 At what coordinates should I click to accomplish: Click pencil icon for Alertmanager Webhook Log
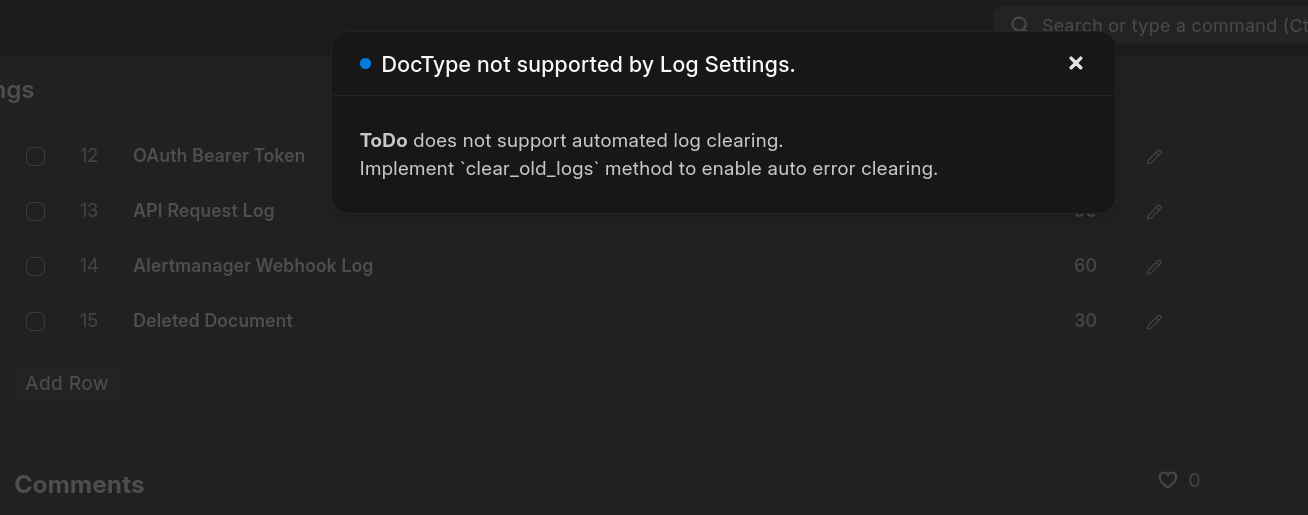(x=1154, y=267)
